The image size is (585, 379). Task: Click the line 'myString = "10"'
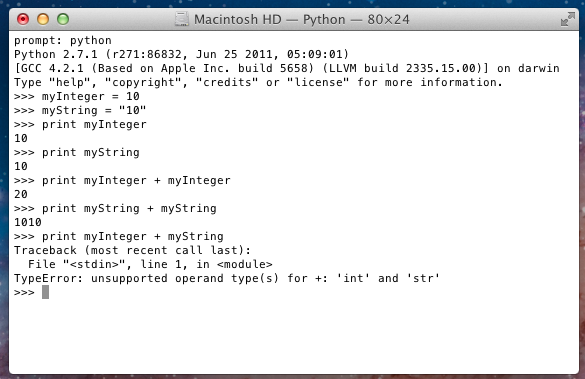(x=94, y=110)
